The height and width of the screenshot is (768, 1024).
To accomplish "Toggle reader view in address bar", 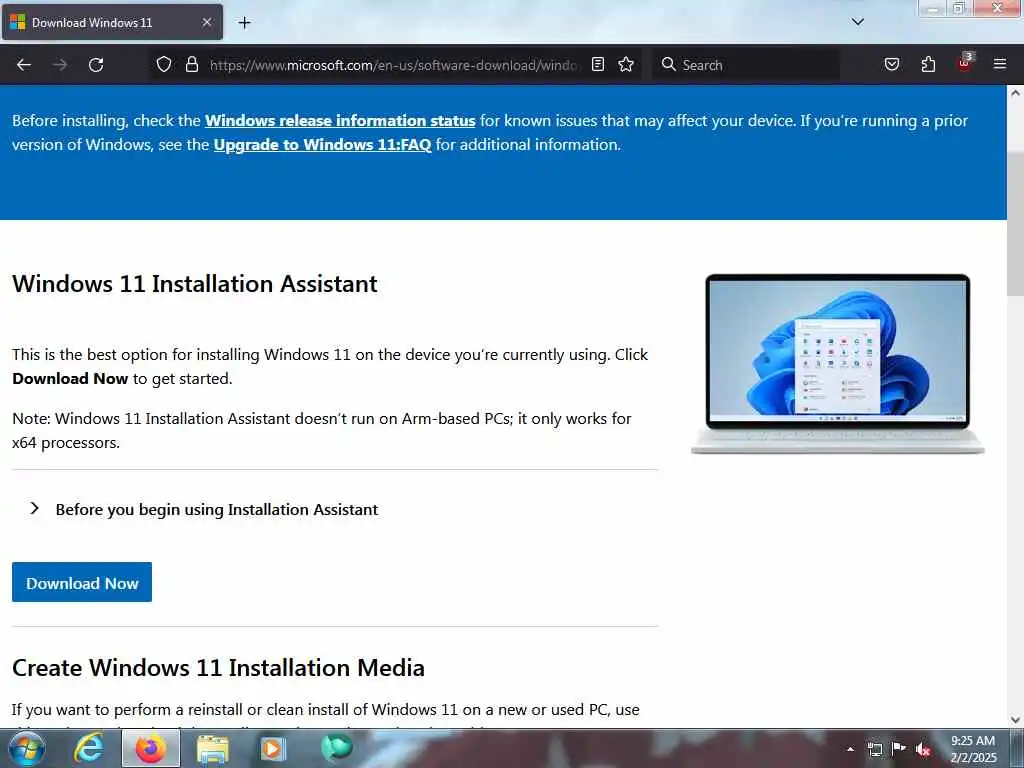I will tap(598, 64).
